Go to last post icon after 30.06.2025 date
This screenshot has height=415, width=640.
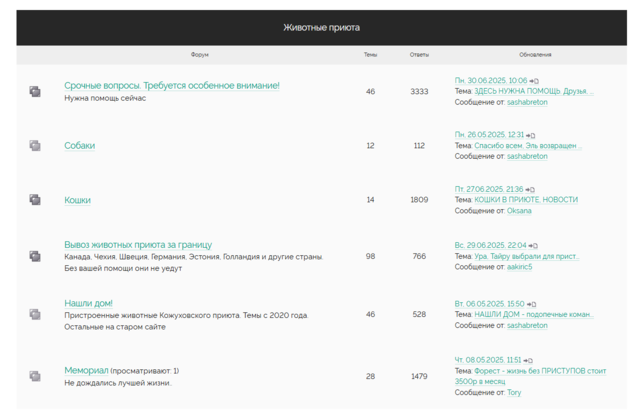[x=534, y=81]
